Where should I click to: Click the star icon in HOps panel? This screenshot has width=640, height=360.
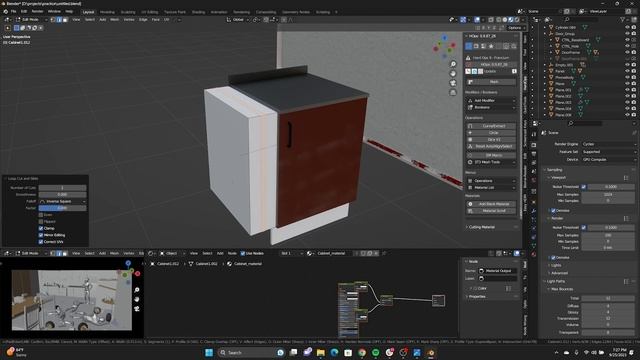(x=491, y=46)
